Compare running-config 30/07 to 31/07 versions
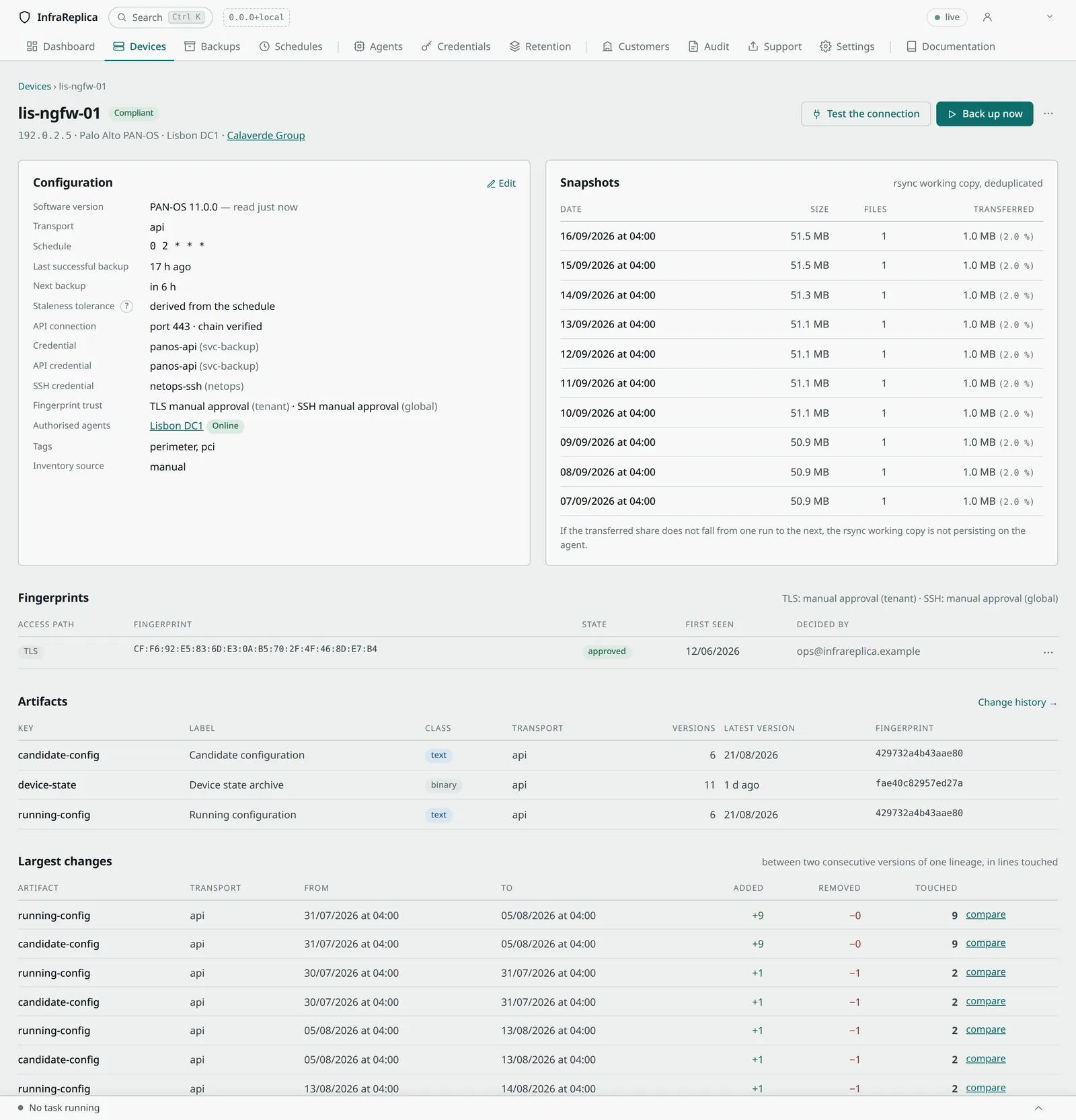 (985, 971)
